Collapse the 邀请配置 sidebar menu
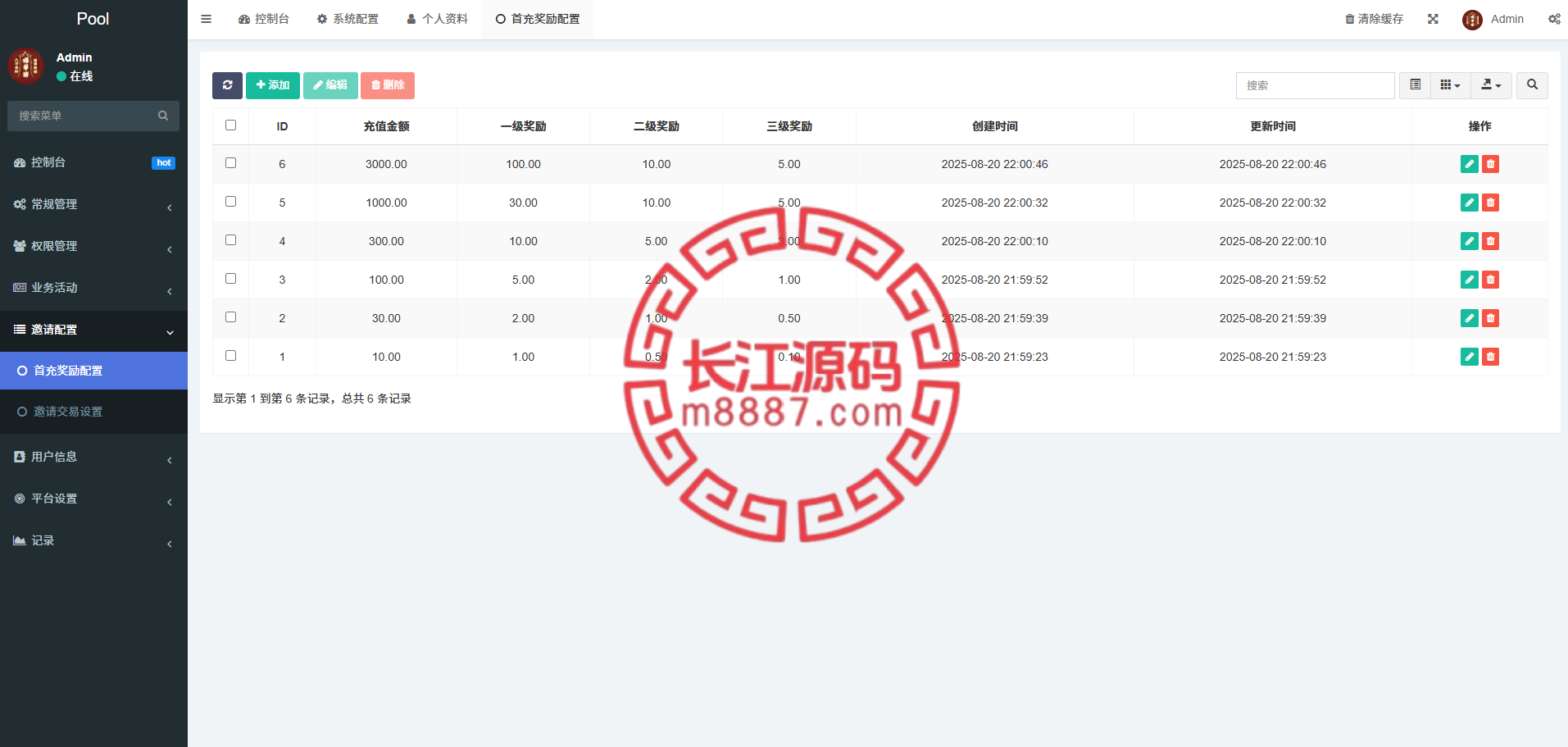Image resolution: width=1568 pixels, height=747 pixels. pyautogui.click(x=93, y=330)
